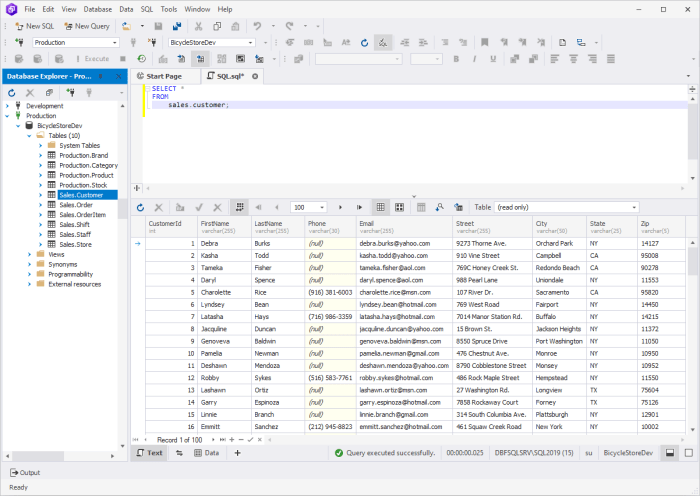The height and width of the screenshot is (496, 700).
Task: Click the State column header
Action: point(612,227)
